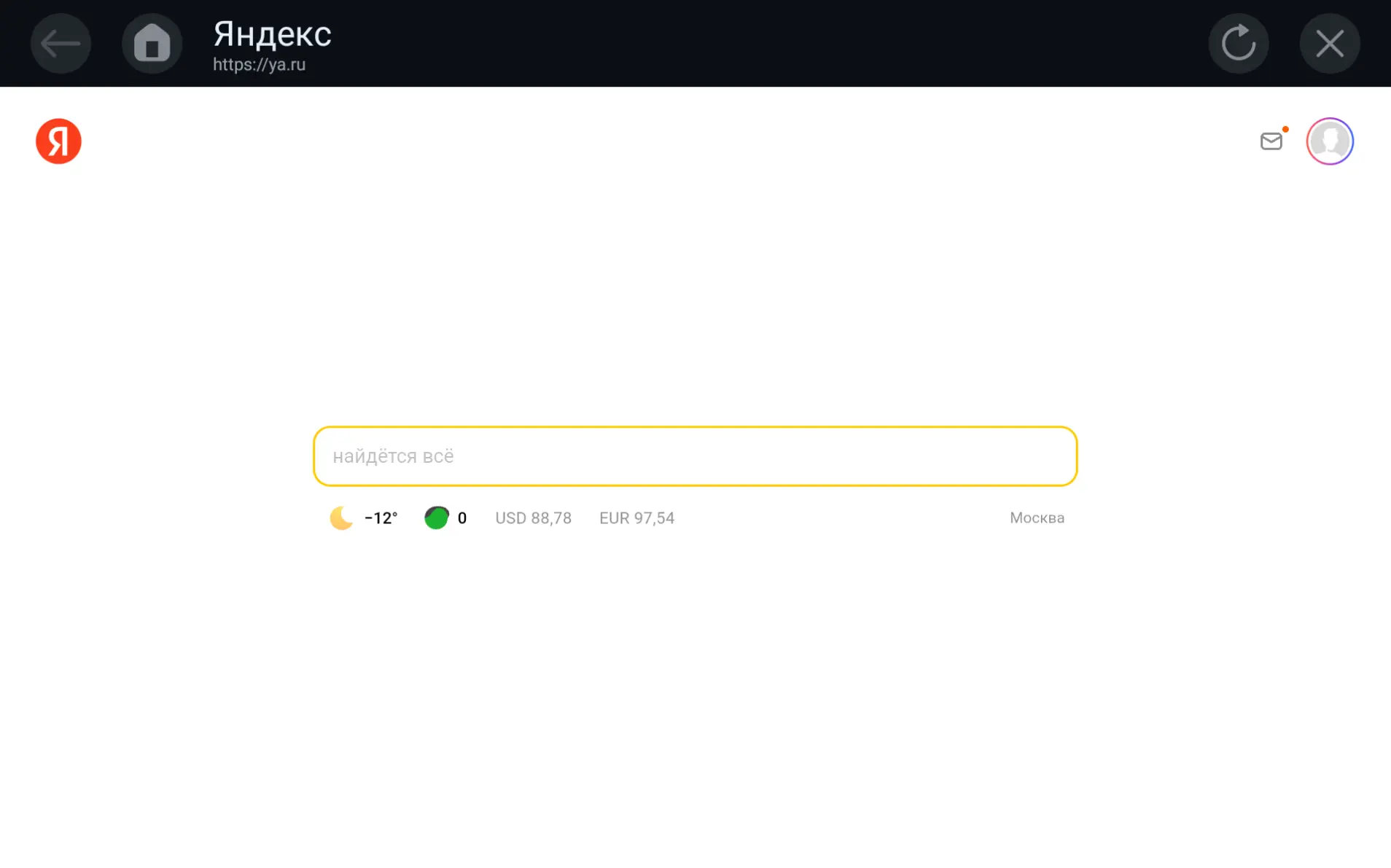Go back using the left arrow button

click(x=61, y=44)
